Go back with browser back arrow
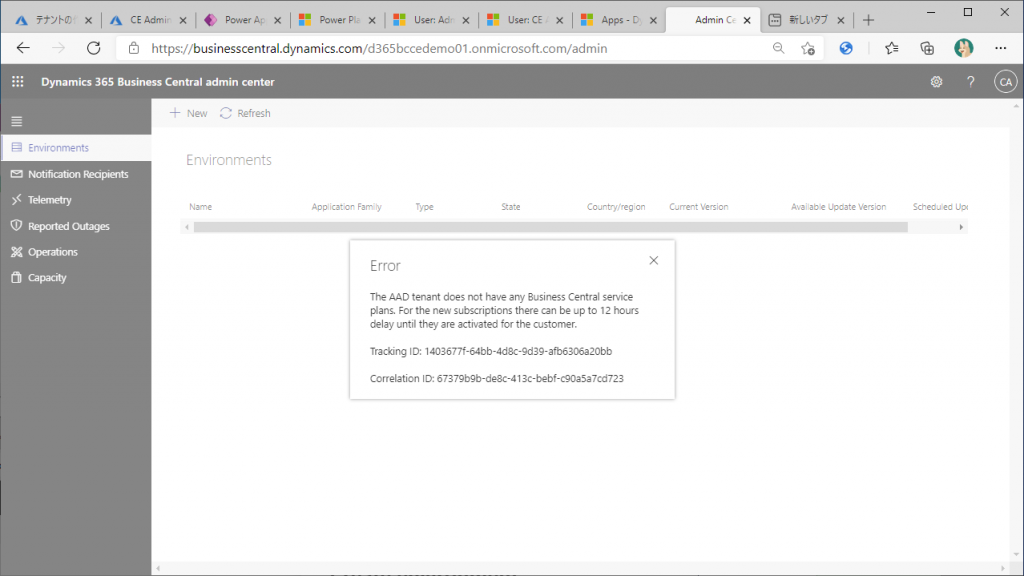This screenshot has width=1024, height=576. 24,48
